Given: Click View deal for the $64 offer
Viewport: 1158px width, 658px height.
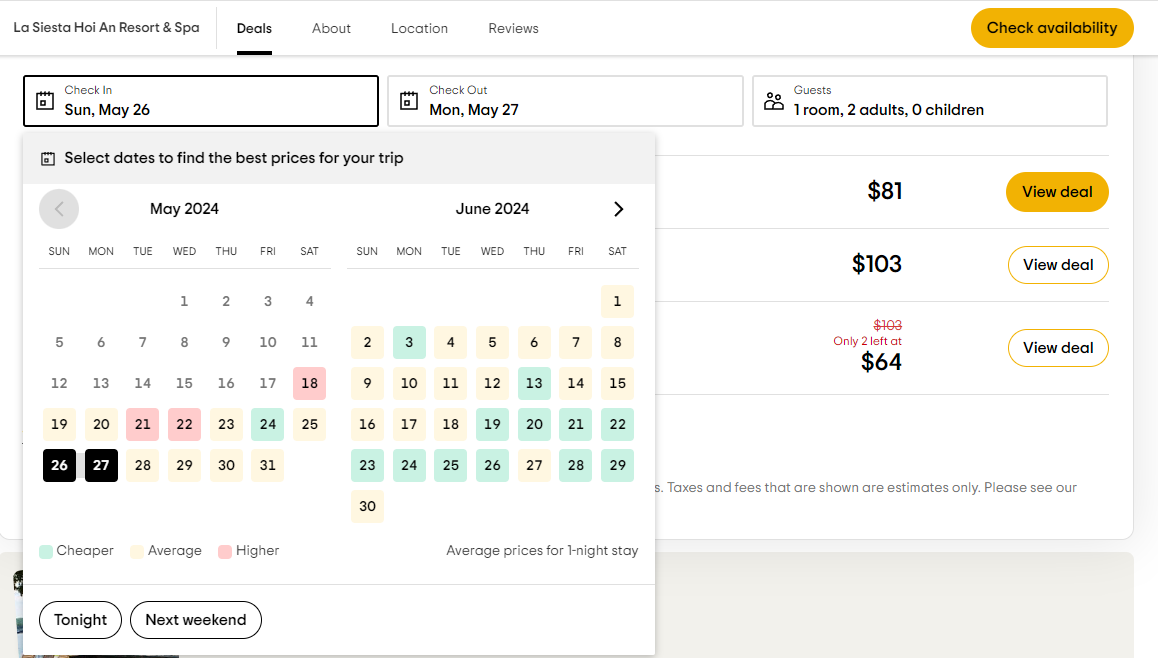Looking at the screenshot, I should click(1058, 348).
